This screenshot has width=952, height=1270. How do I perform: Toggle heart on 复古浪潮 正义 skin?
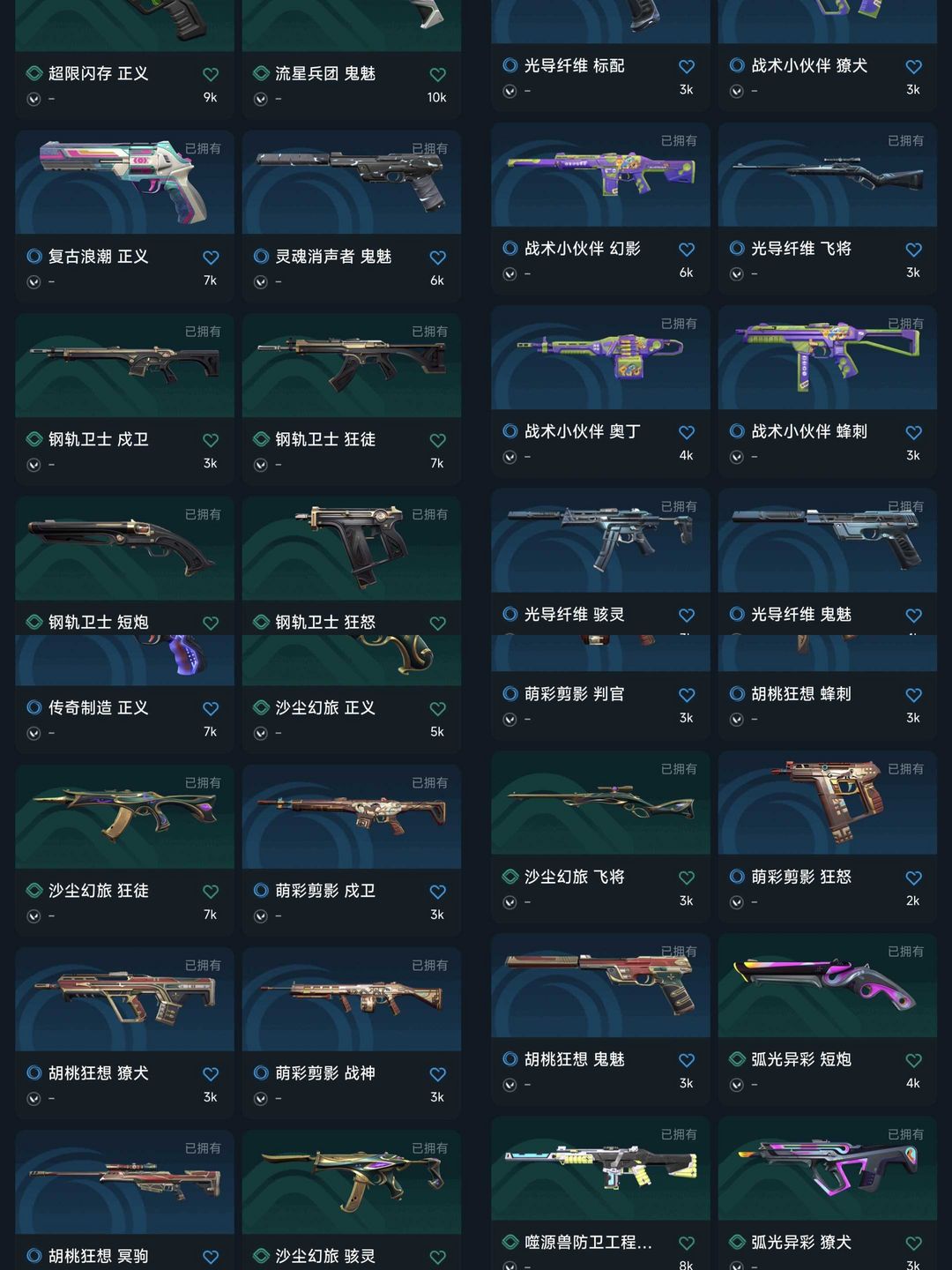point(211,258)
